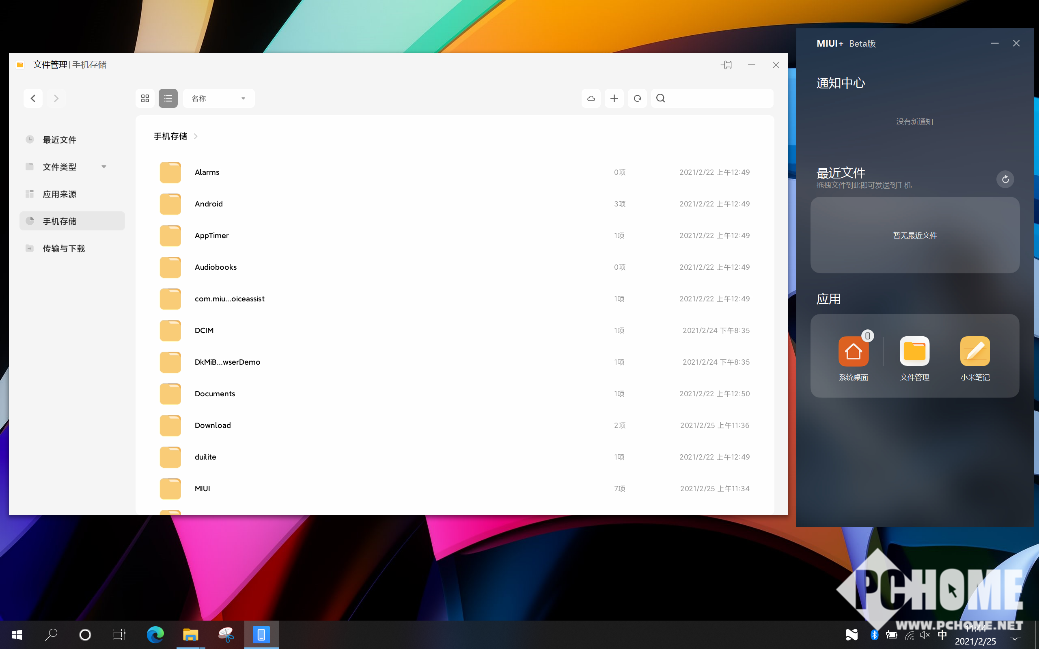Open the Windows Start menu
Viewport: 1039px width, 649px height.
(17, 635)
